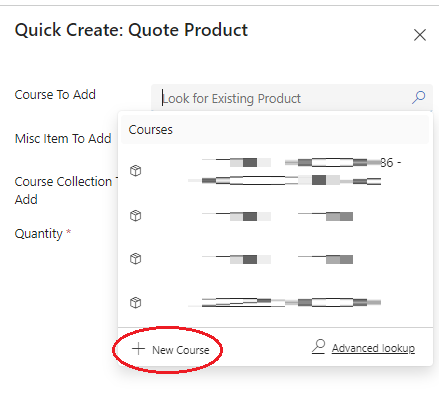Click the plus icon beside New Course

coord(138,349)
